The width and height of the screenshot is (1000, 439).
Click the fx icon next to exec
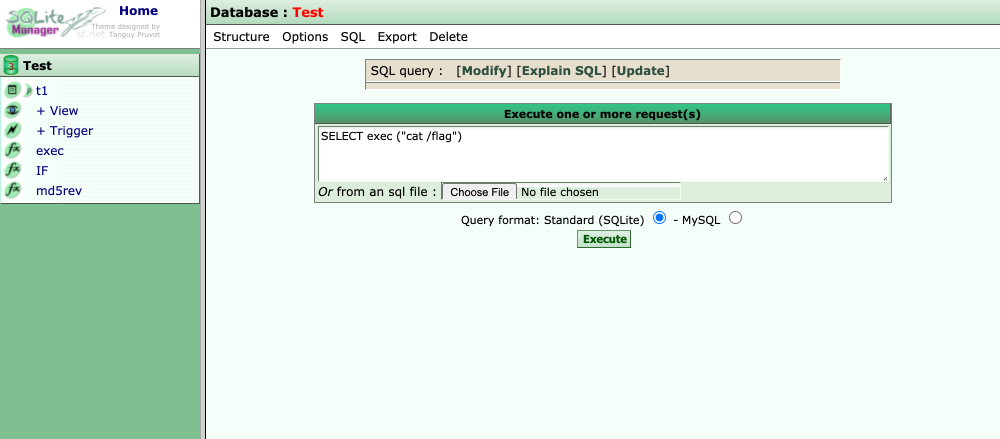coord(13,151)
